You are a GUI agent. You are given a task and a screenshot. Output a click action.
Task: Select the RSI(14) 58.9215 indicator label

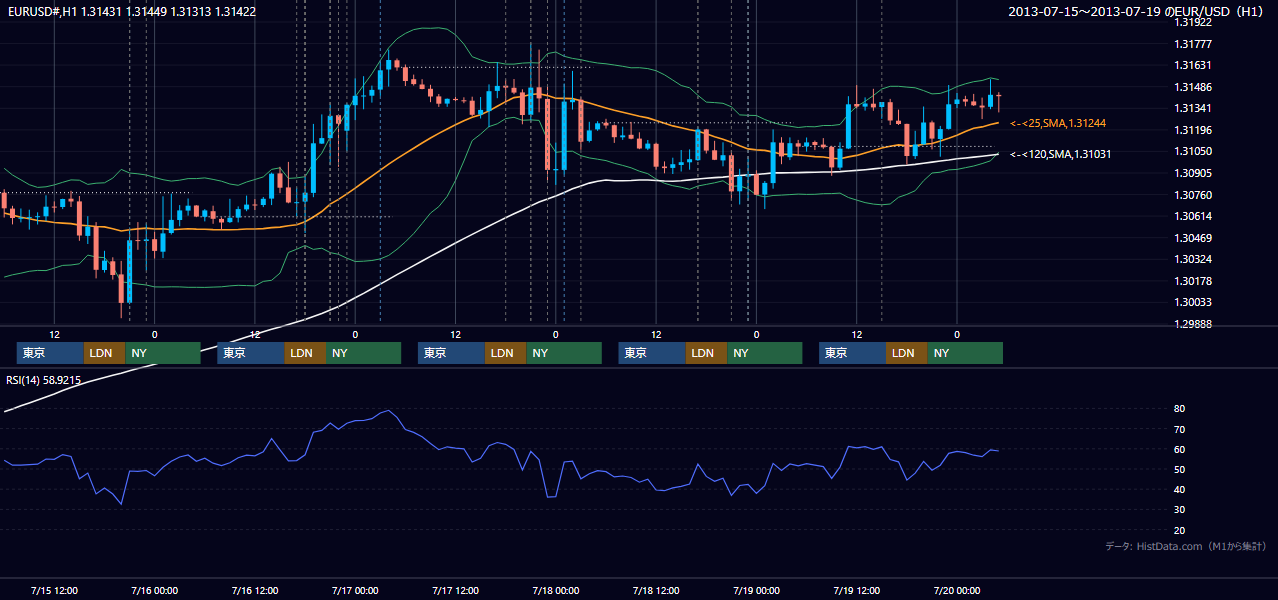point(44,381)
